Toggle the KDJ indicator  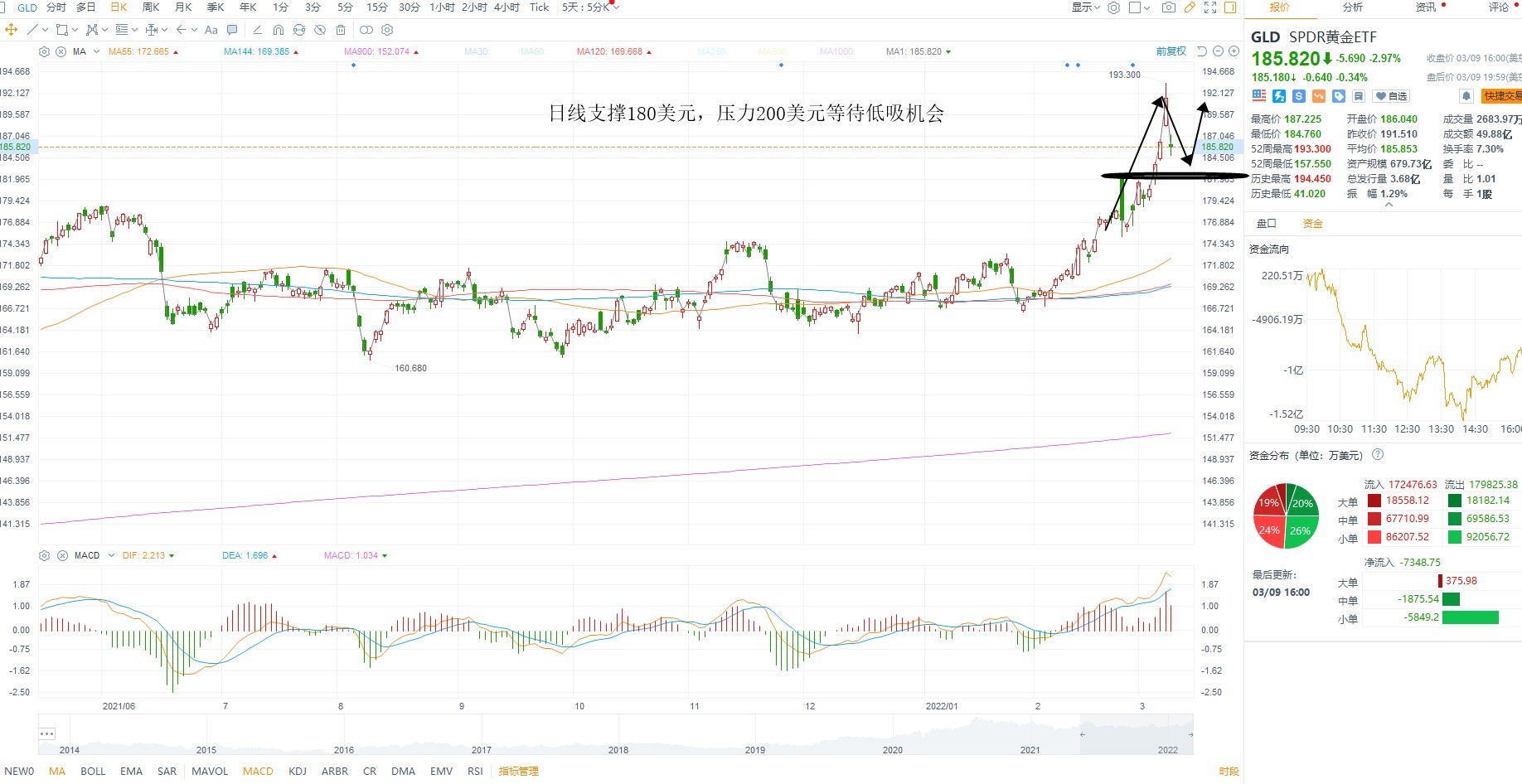[298, 772]
